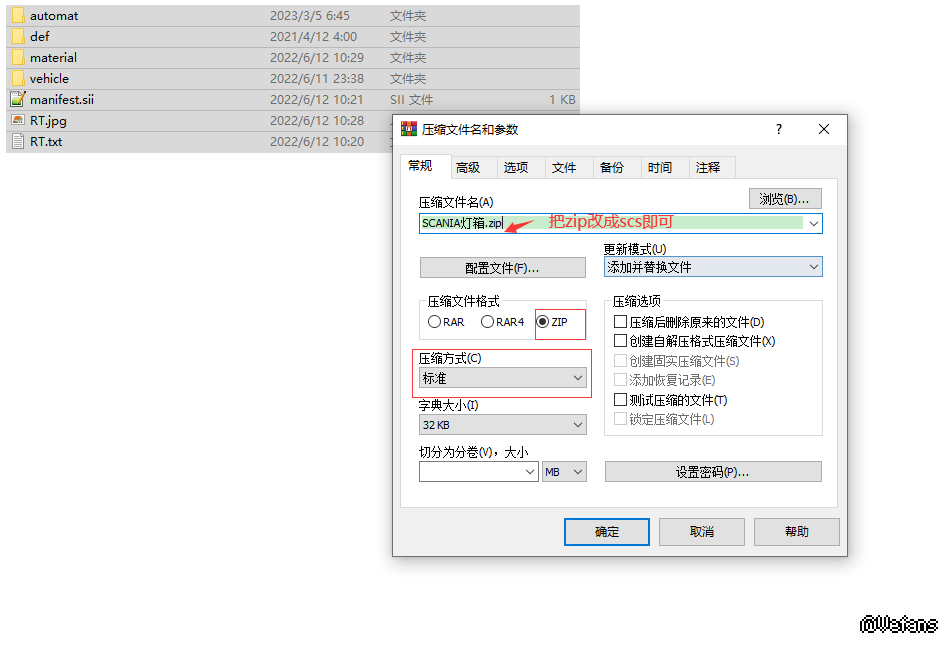Viewport: 949px width, 645px height.
Task: Open the compression method dropdown
Action: (502, 378)
